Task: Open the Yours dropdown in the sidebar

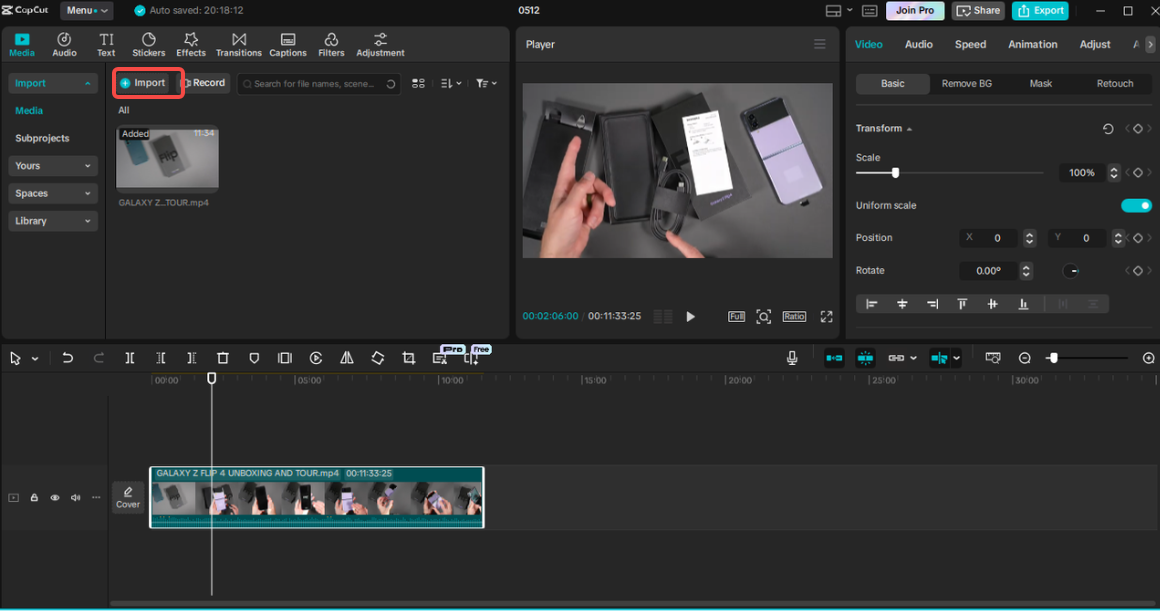Action: click(x=52, y=166)
